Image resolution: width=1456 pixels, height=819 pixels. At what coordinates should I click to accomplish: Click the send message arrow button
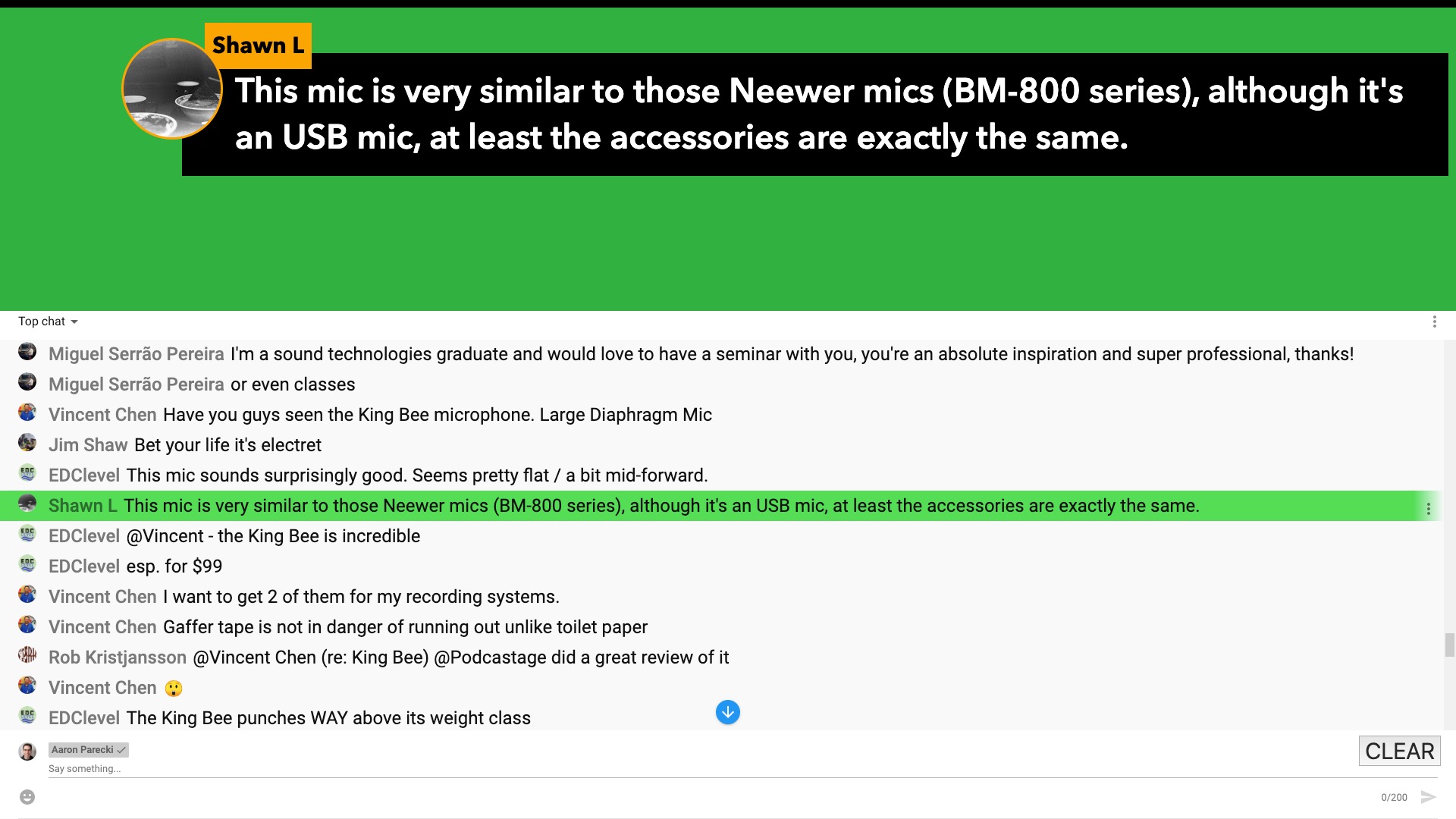tap(1429, 796)
